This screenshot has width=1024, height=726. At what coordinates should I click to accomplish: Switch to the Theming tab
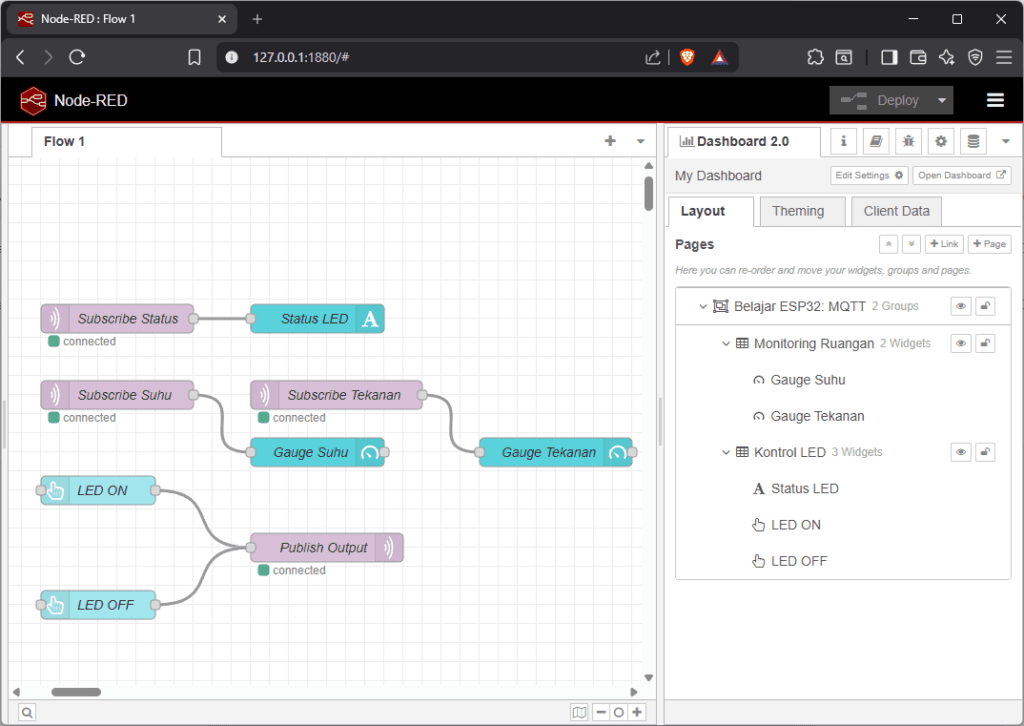point(802,212)
